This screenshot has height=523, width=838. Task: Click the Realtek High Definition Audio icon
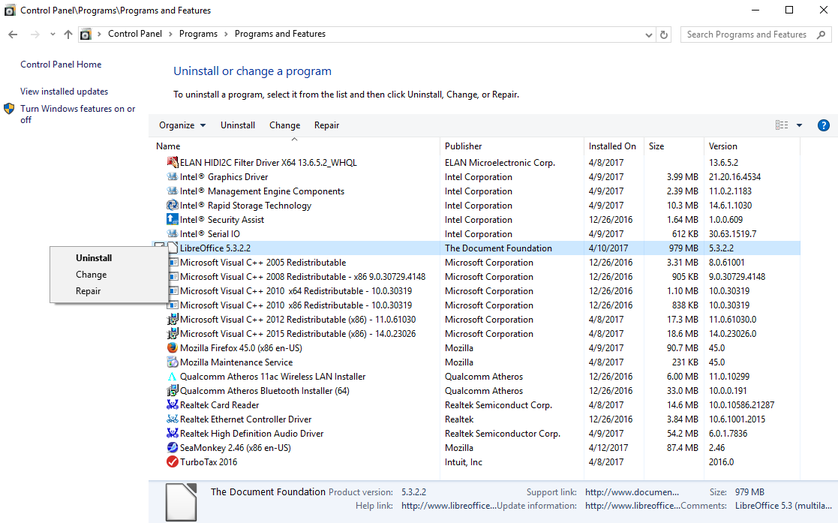tap(172, 433)
